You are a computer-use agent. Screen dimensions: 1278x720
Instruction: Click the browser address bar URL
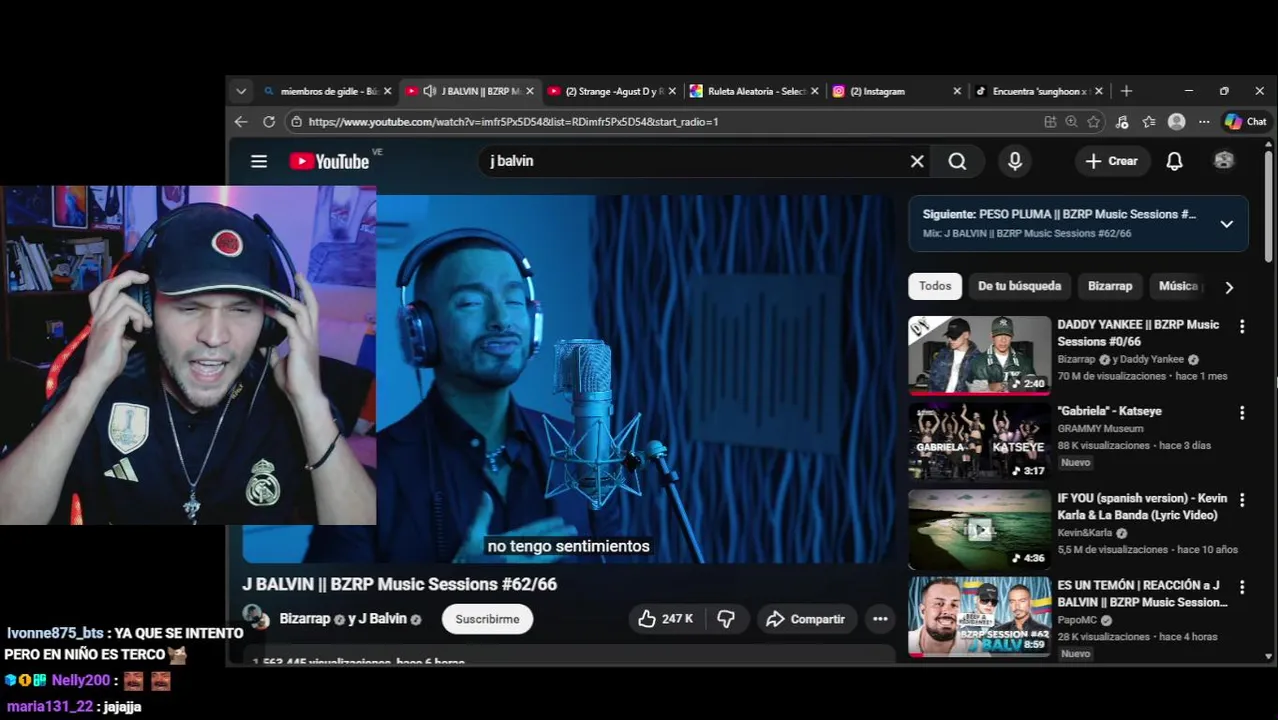pos(513,122)
